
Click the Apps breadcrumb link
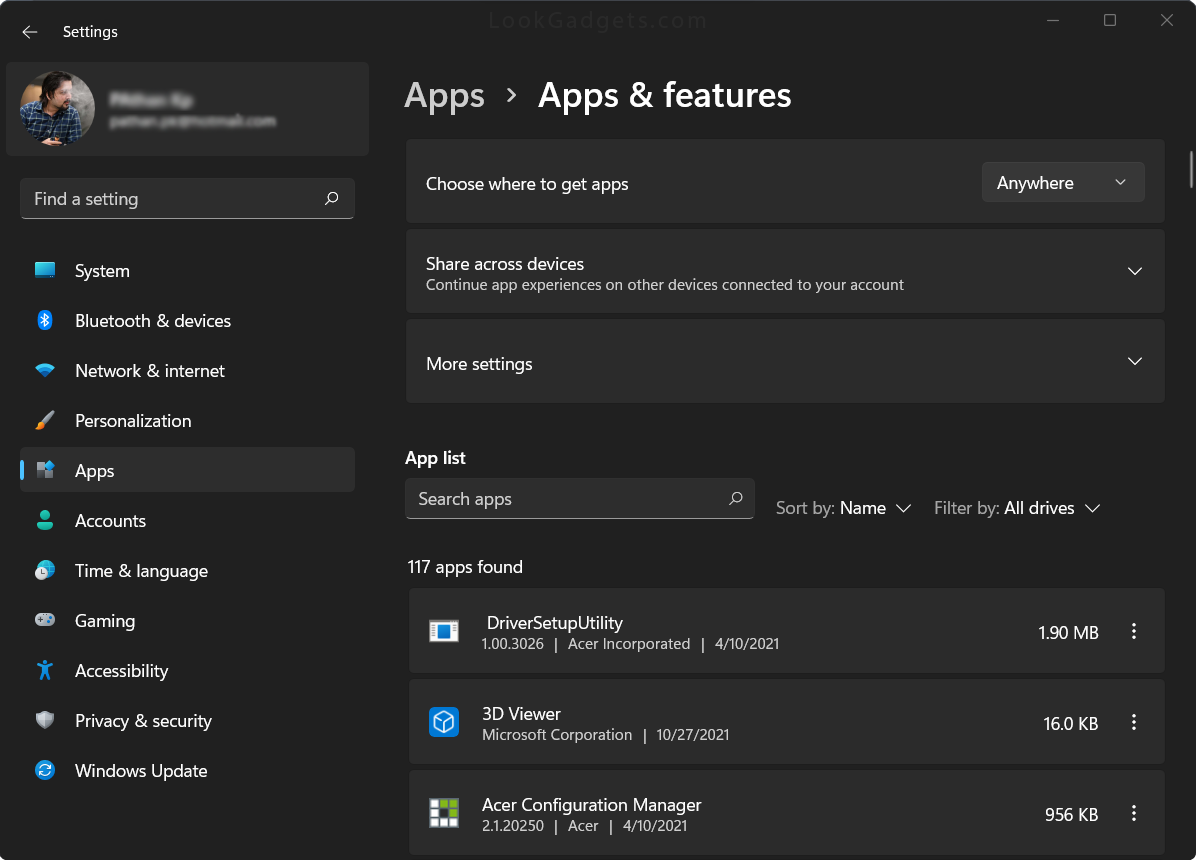[444, 95]
